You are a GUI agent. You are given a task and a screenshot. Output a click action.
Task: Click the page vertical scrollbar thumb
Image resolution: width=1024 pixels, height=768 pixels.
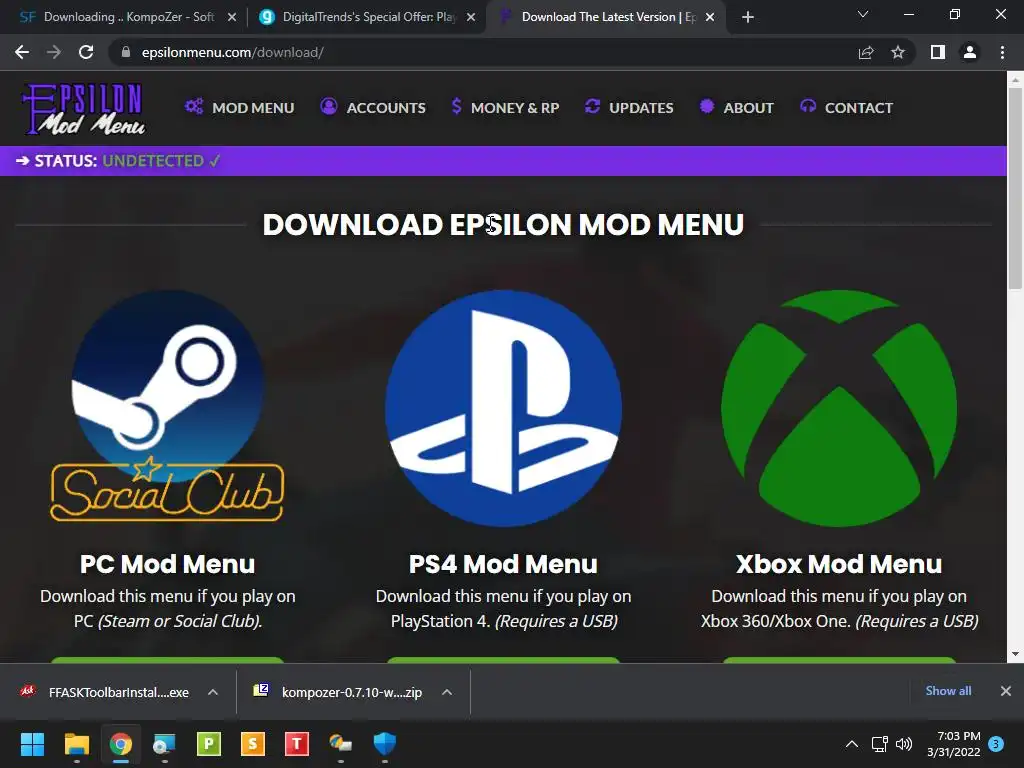1015,188
